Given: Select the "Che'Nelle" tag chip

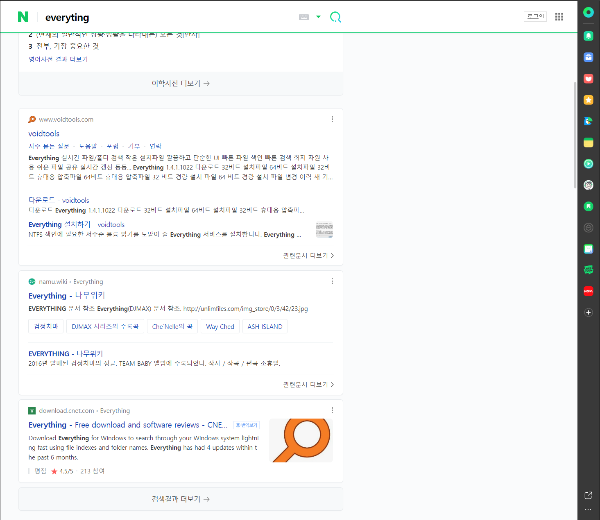Looking at the screenshot, I should [172, 326].
